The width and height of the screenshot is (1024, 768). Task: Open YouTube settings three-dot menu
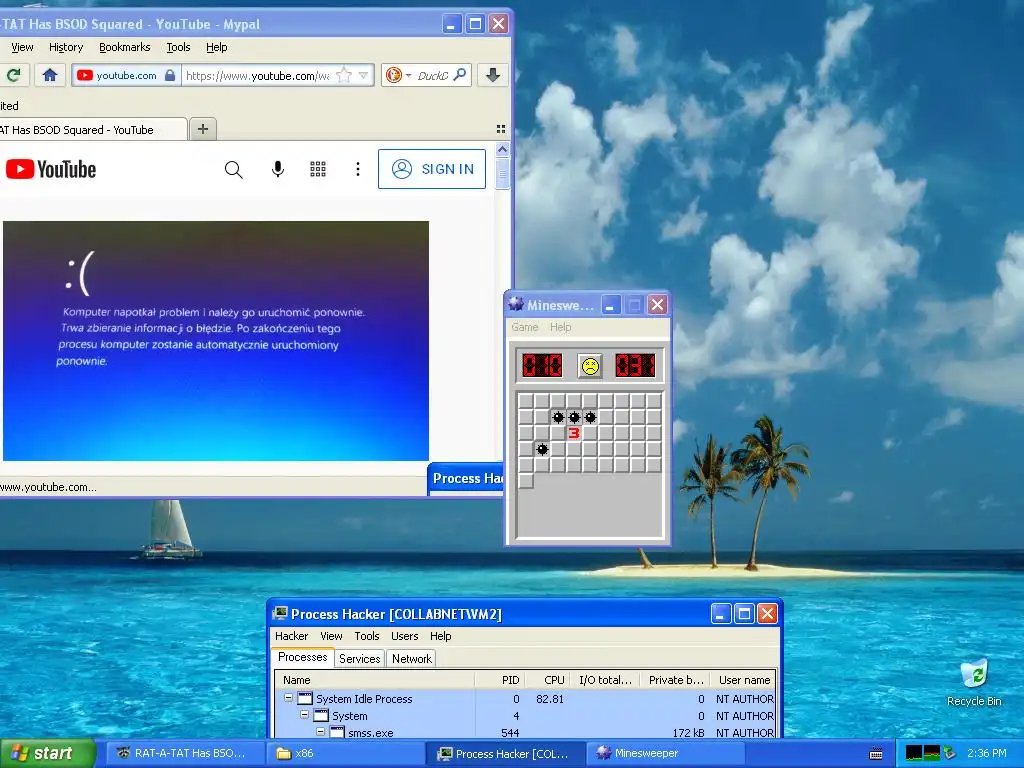(x=357, y=169)
